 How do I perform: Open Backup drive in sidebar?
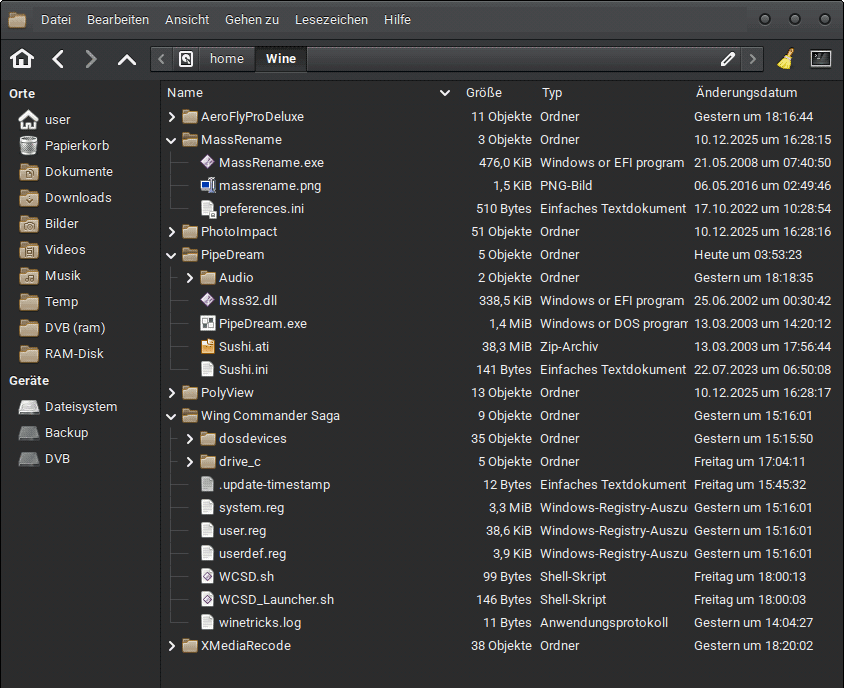(x=53, y=432)
